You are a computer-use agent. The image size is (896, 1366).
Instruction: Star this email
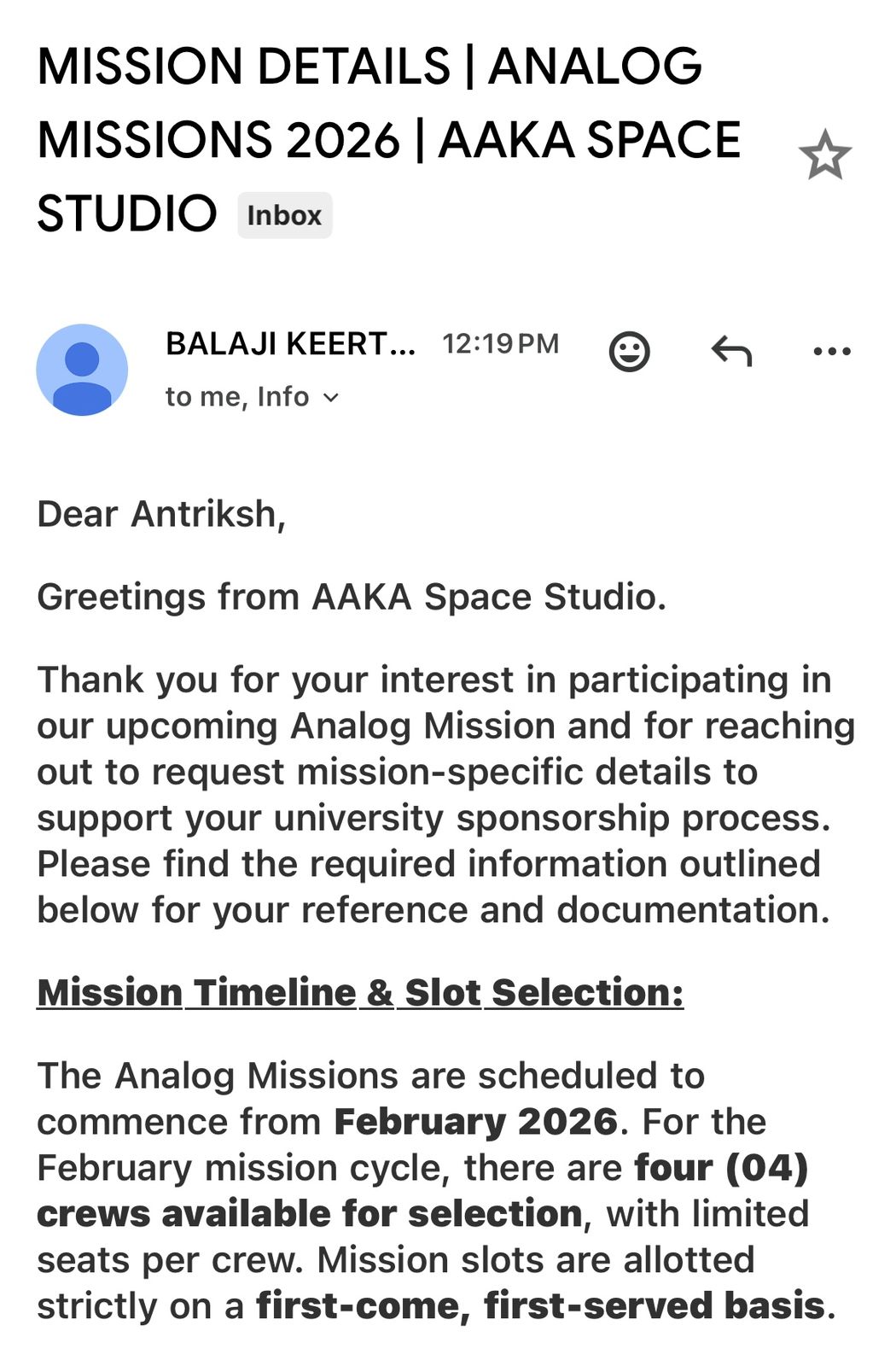pyautogui.click(x=824, y=155)
